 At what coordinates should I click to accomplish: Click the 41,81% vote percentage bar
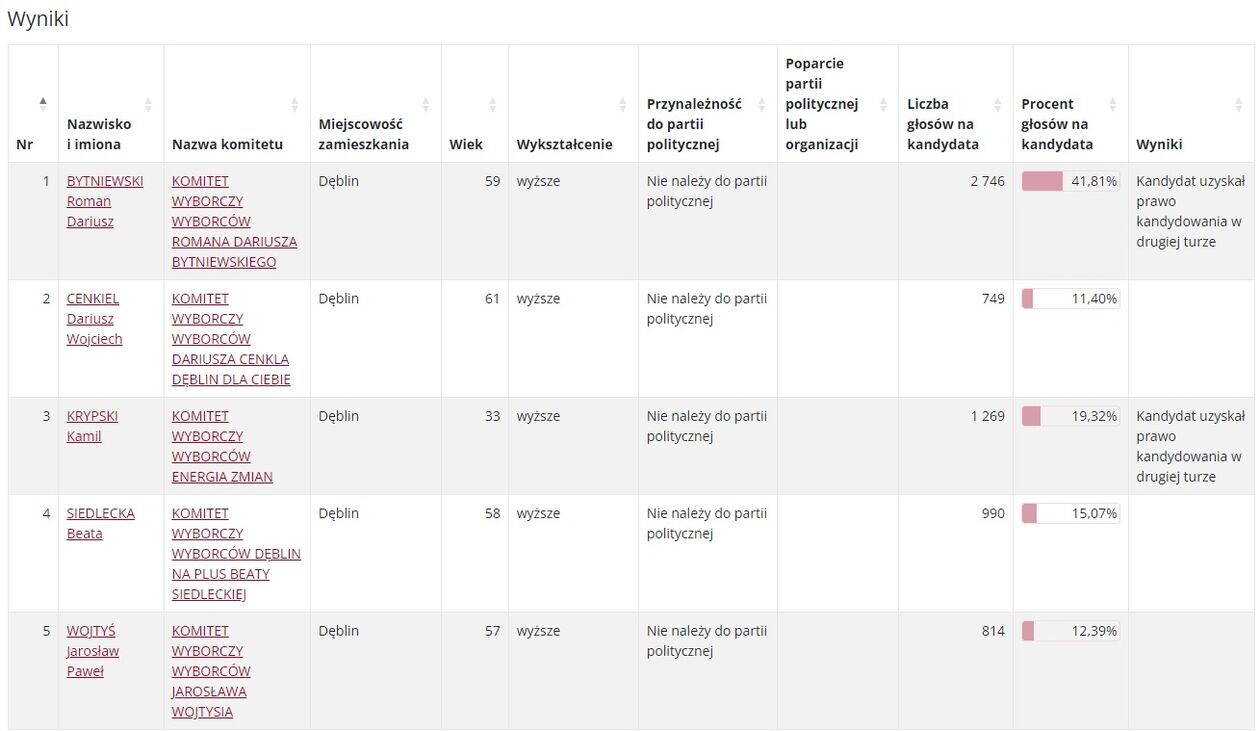(1070, 181)
